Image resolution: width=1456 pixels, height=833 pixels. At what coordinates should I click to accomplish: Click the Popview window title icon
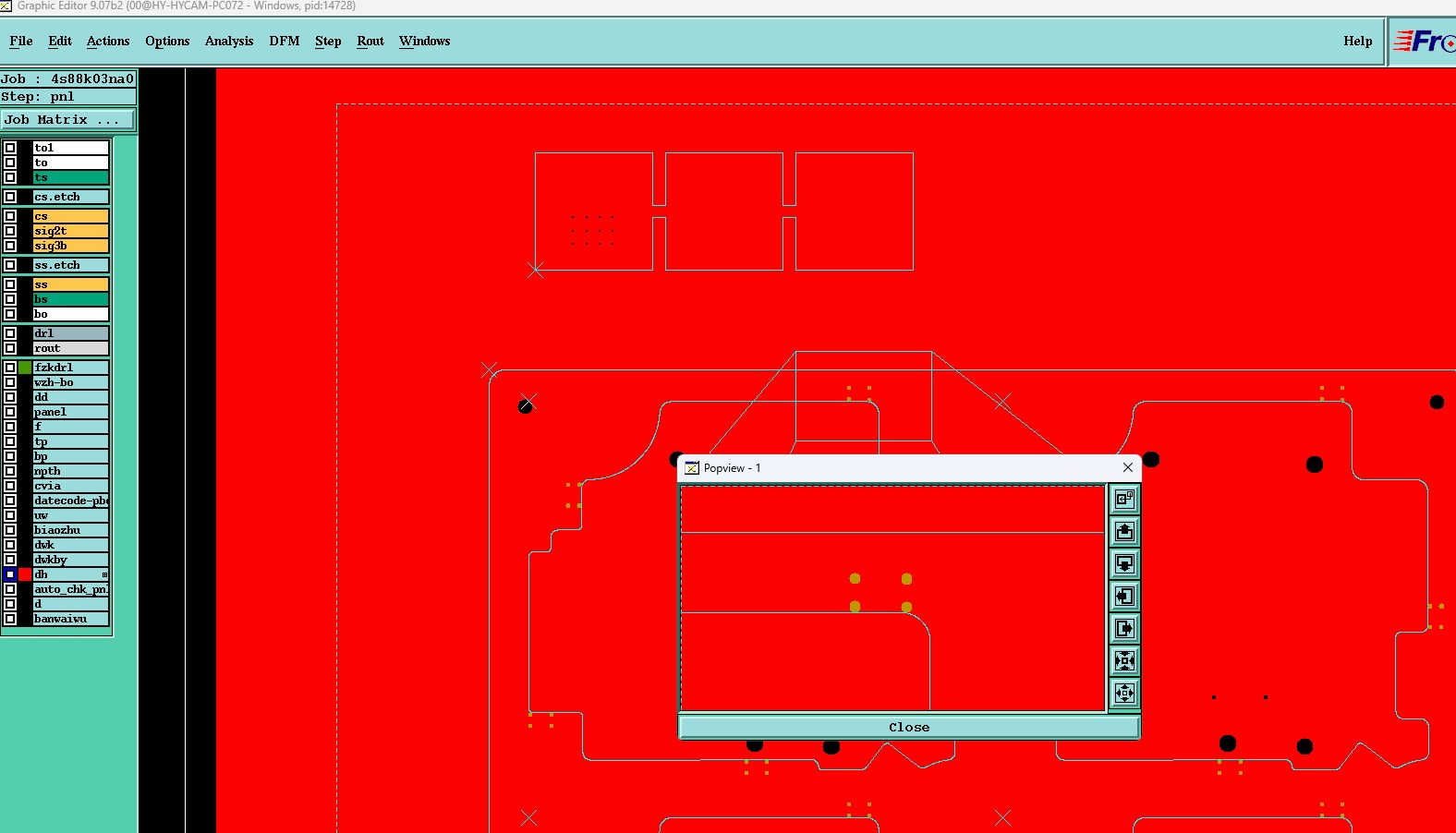pos(692,468)
